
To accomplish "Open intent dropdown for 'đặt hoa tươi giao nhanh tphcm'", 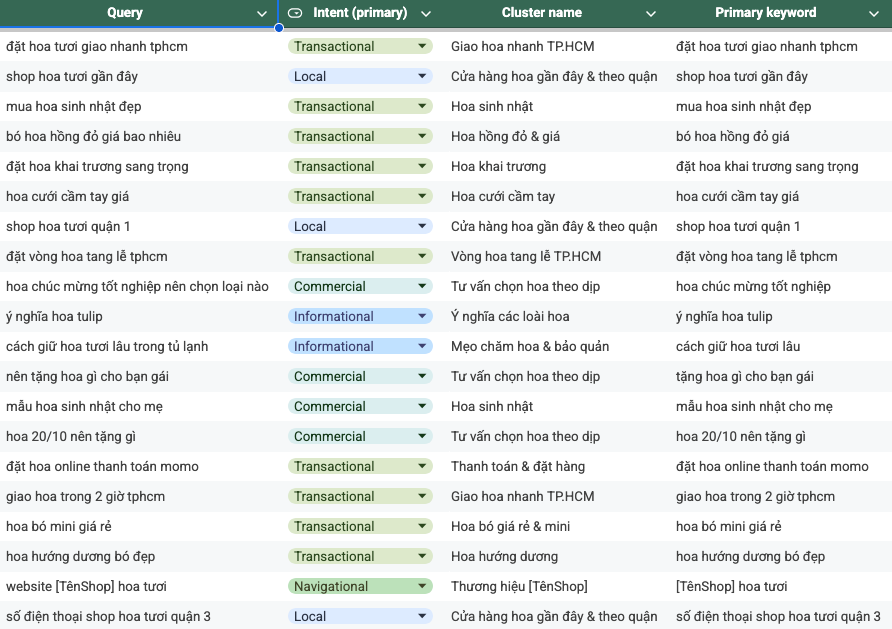I will 422,46.
